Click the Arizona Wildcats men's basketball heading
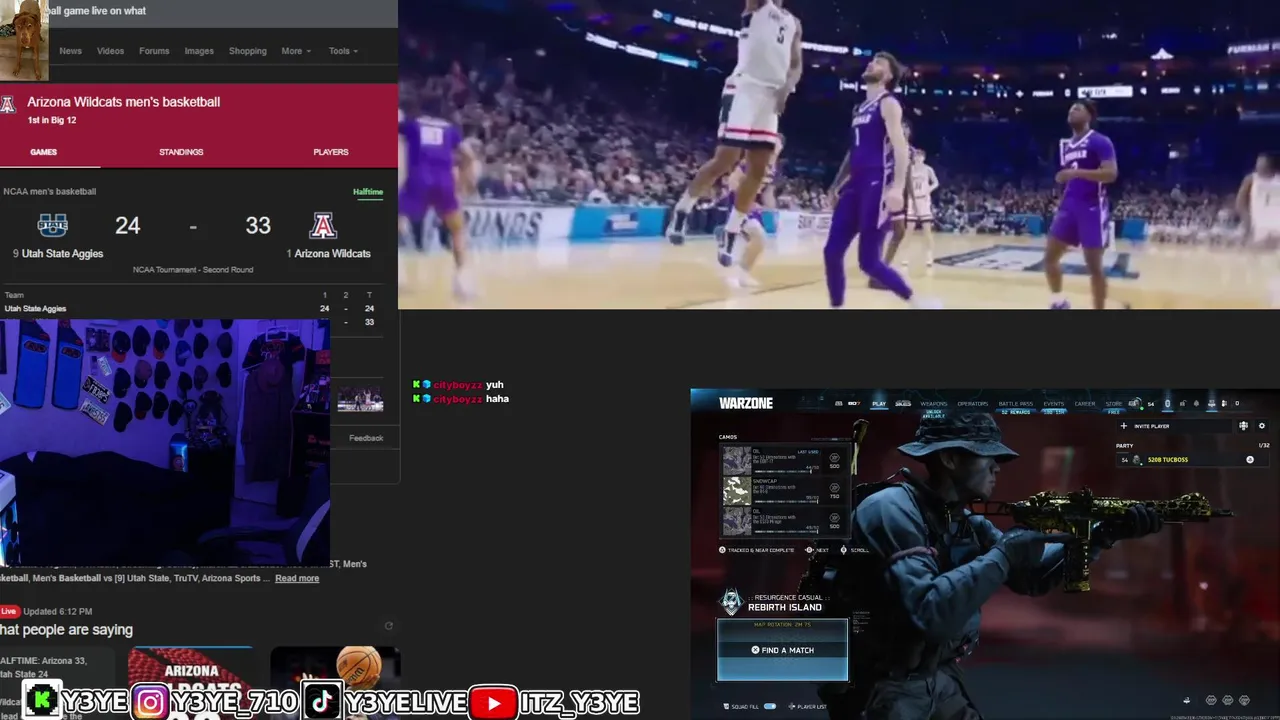 [123, 102]
